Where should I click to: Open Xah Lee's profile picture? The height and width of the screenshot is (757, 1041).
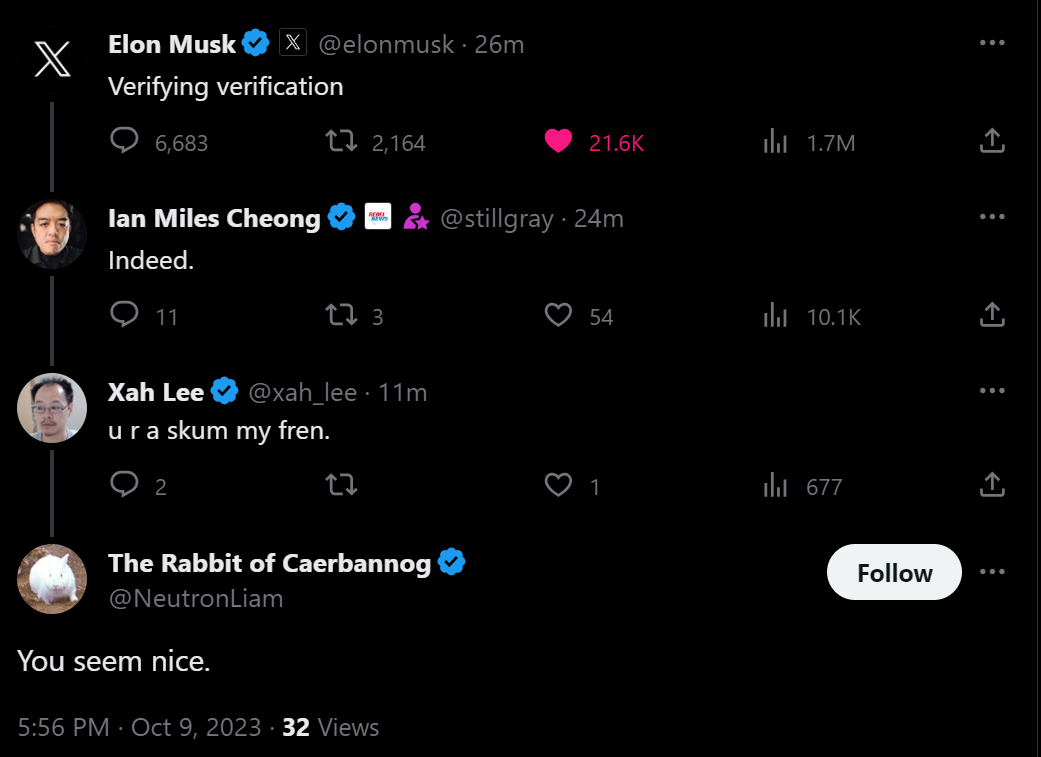pyautogui.click(x=52, y=407)
